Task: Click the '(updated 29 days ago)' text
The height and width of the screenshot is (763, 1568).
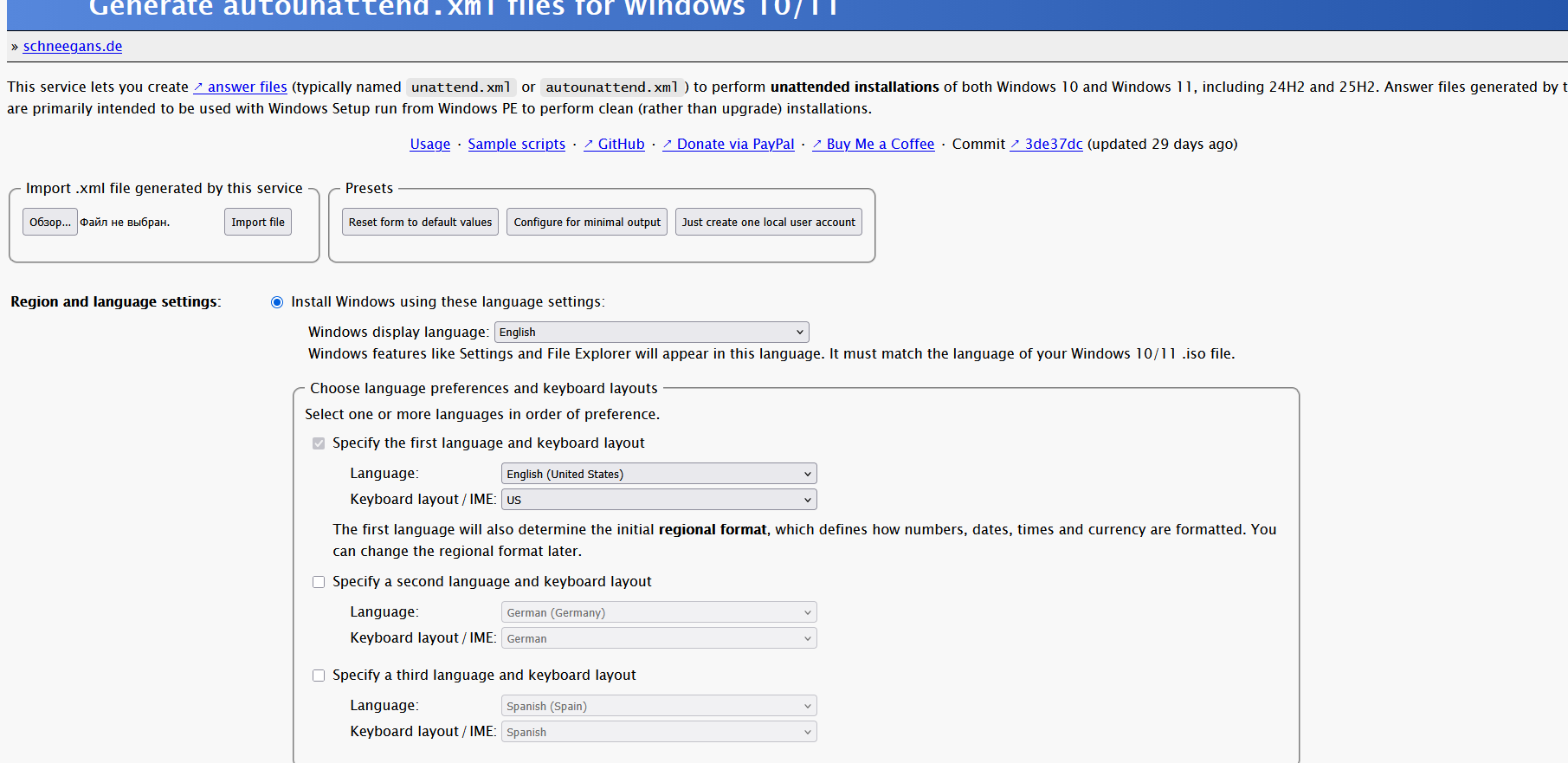Action: click(x=1163, y=144)
